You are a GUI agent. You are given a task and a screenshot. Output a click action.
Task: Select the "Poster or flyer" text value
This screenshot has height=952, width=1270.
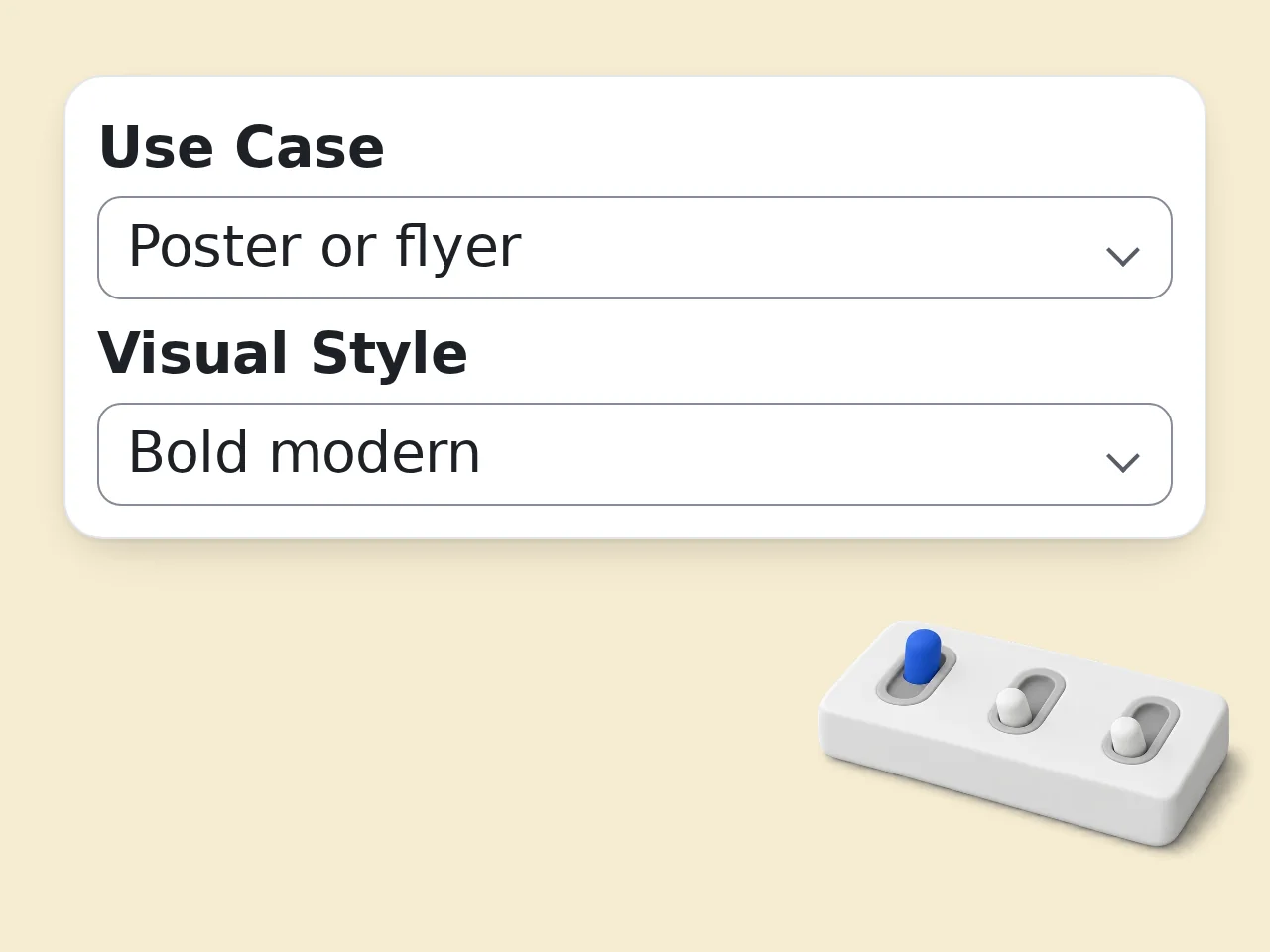(x=324, y=246)
